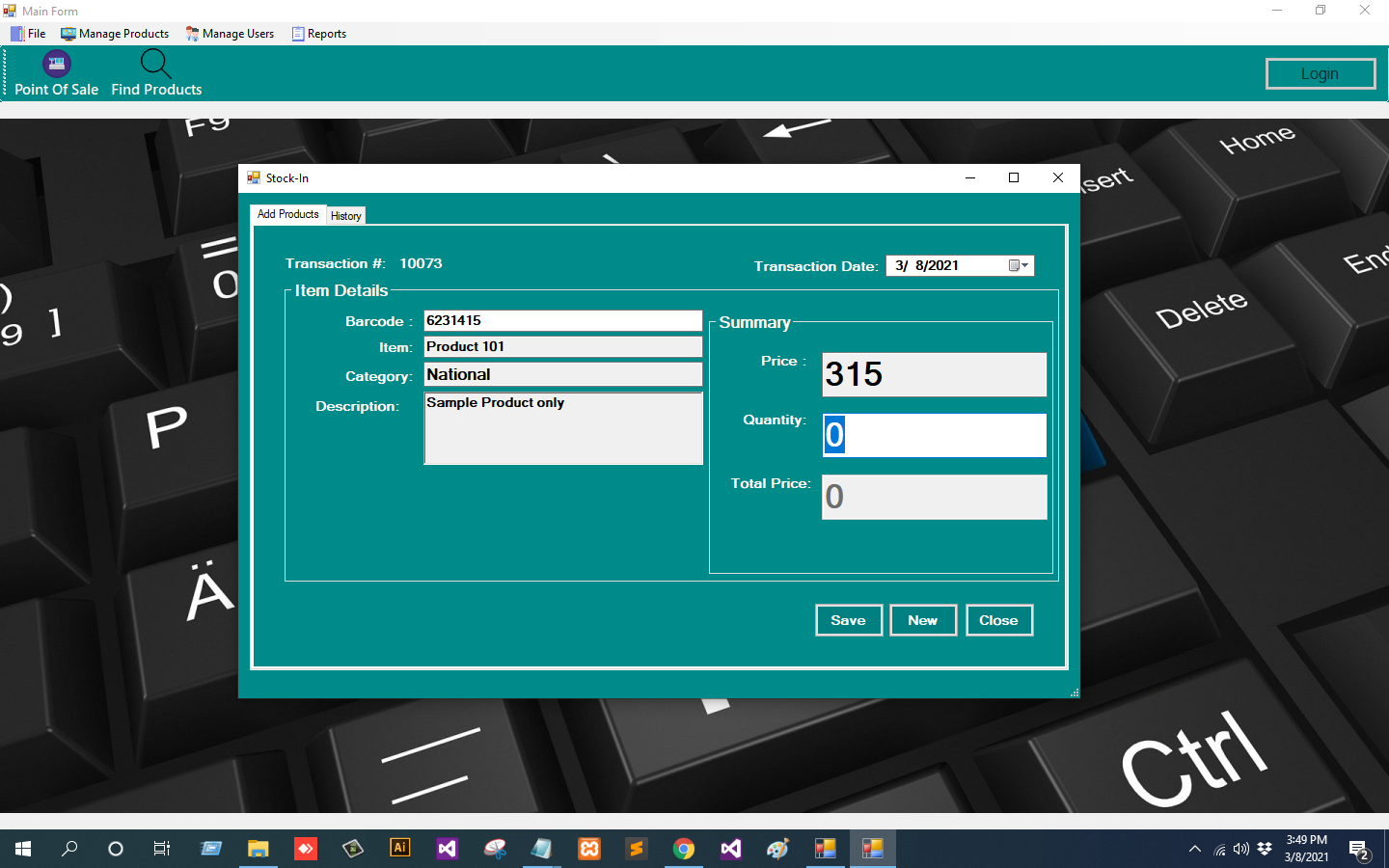Screen dimensions: 1389x868
Task: Click the Login button
Action: pos(1321,73)
